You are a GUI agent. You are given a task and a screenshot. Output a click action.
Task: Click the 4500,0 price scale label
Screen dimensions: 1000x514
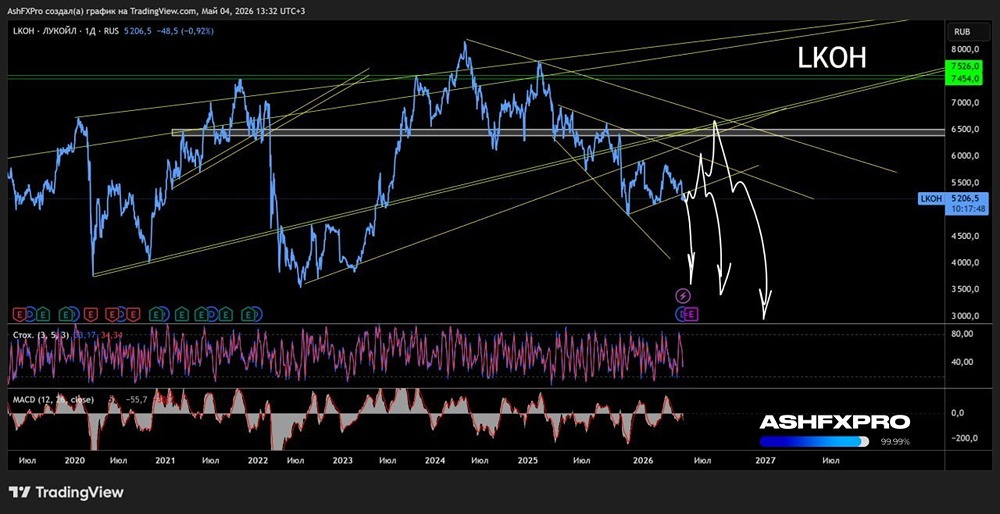964,236
